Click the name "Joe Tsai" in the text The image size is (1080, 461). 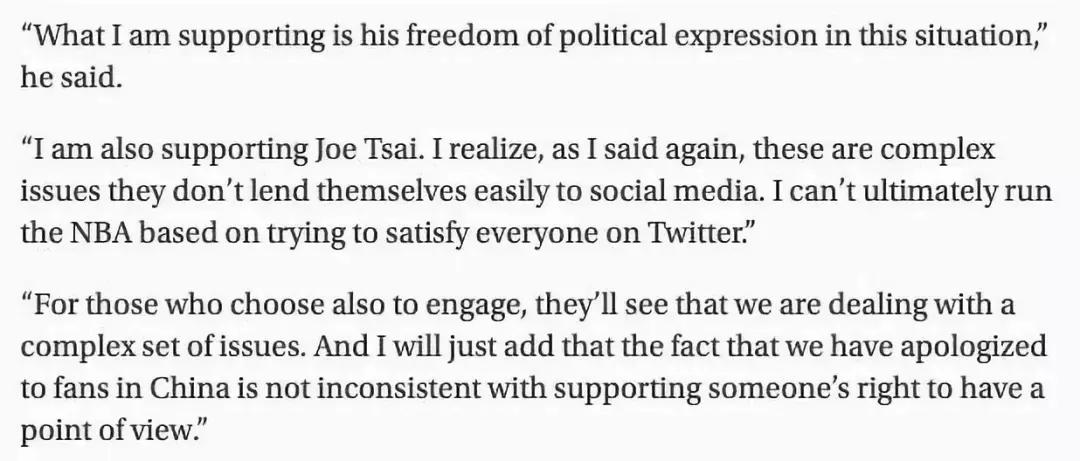coord(348,151)
